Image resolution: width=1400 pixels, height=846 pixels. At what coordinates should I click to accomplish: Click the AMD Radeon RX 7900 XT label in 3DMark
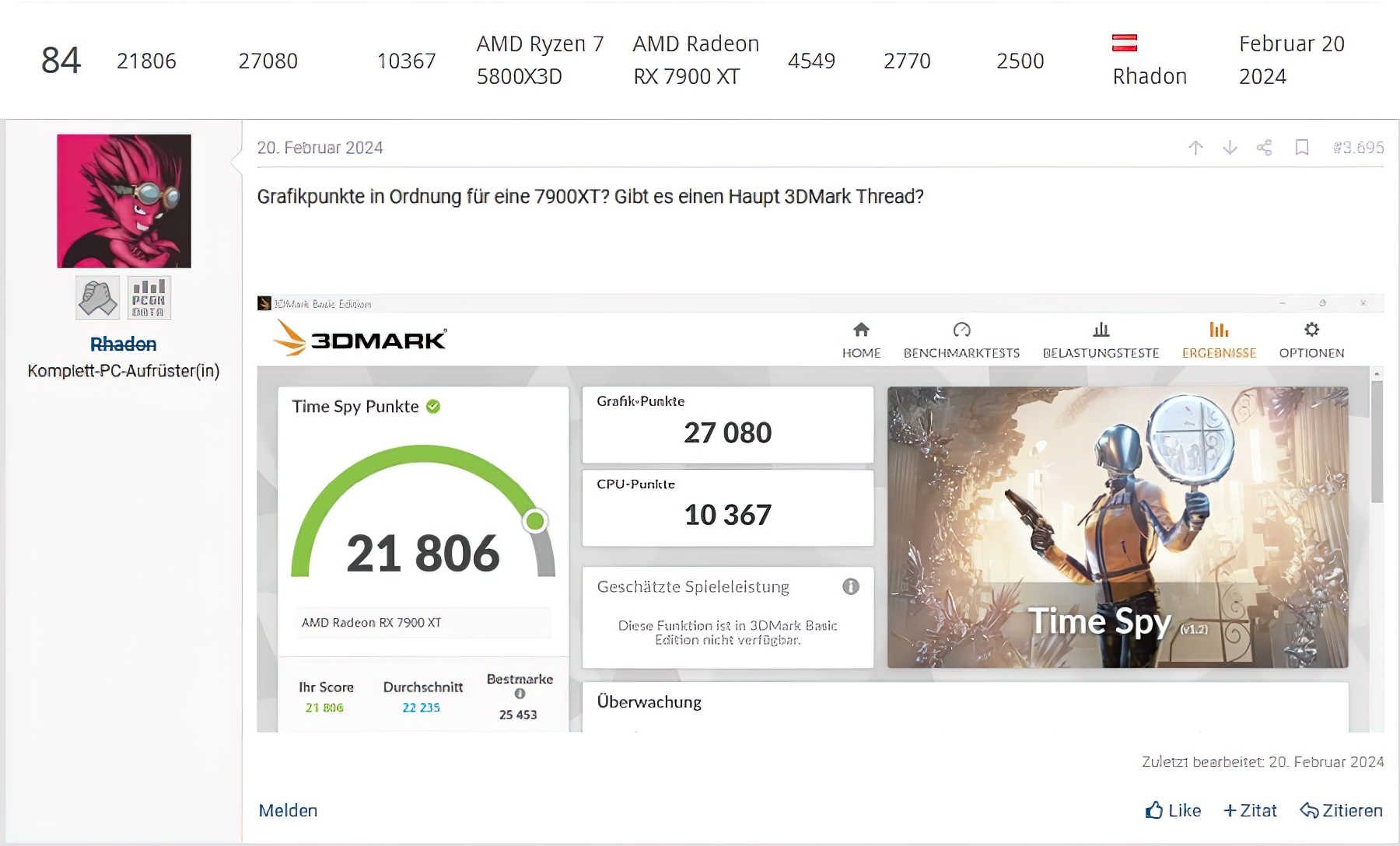pyautogui.click(x=371, y=623)
